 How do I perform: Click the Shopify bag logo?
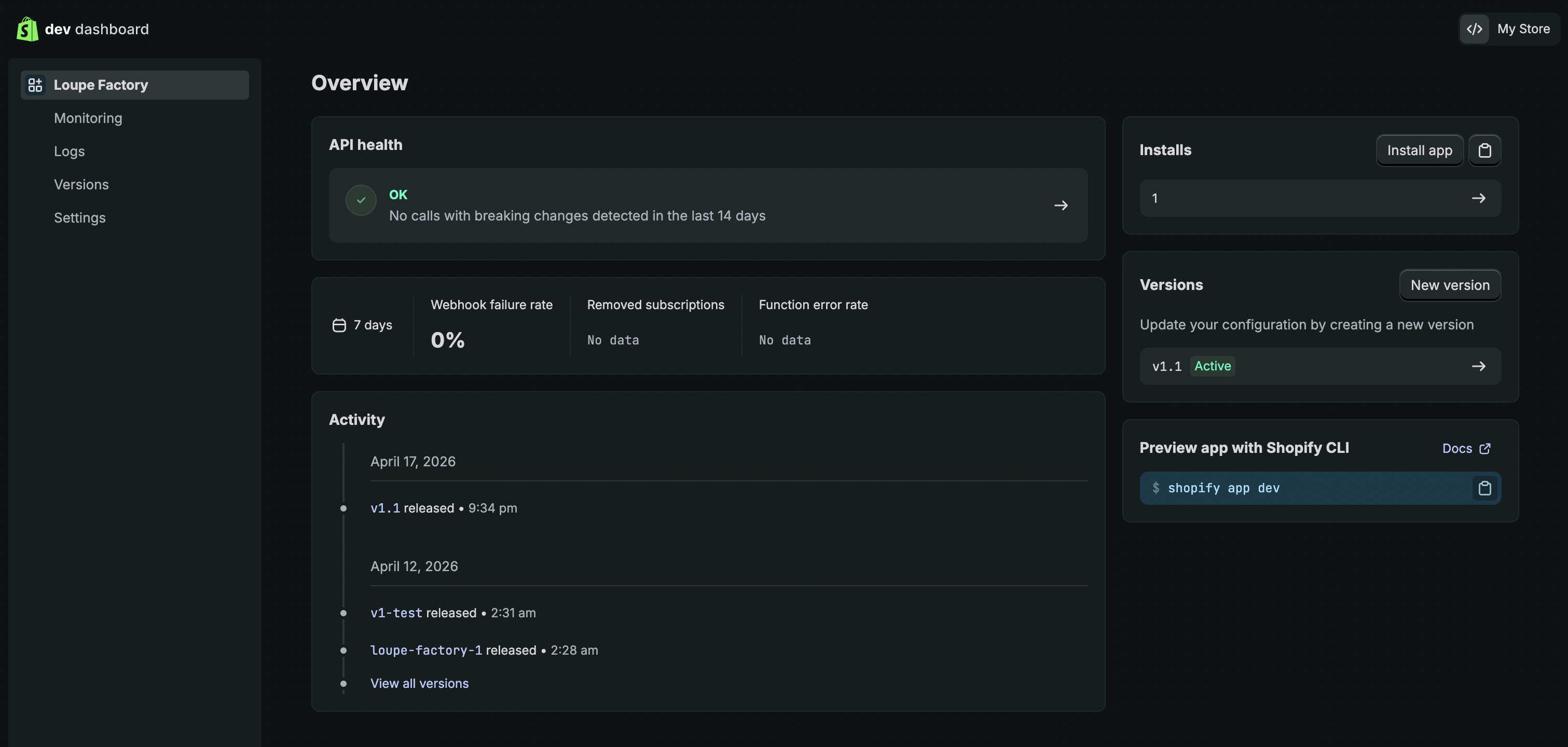click(27, 29)
